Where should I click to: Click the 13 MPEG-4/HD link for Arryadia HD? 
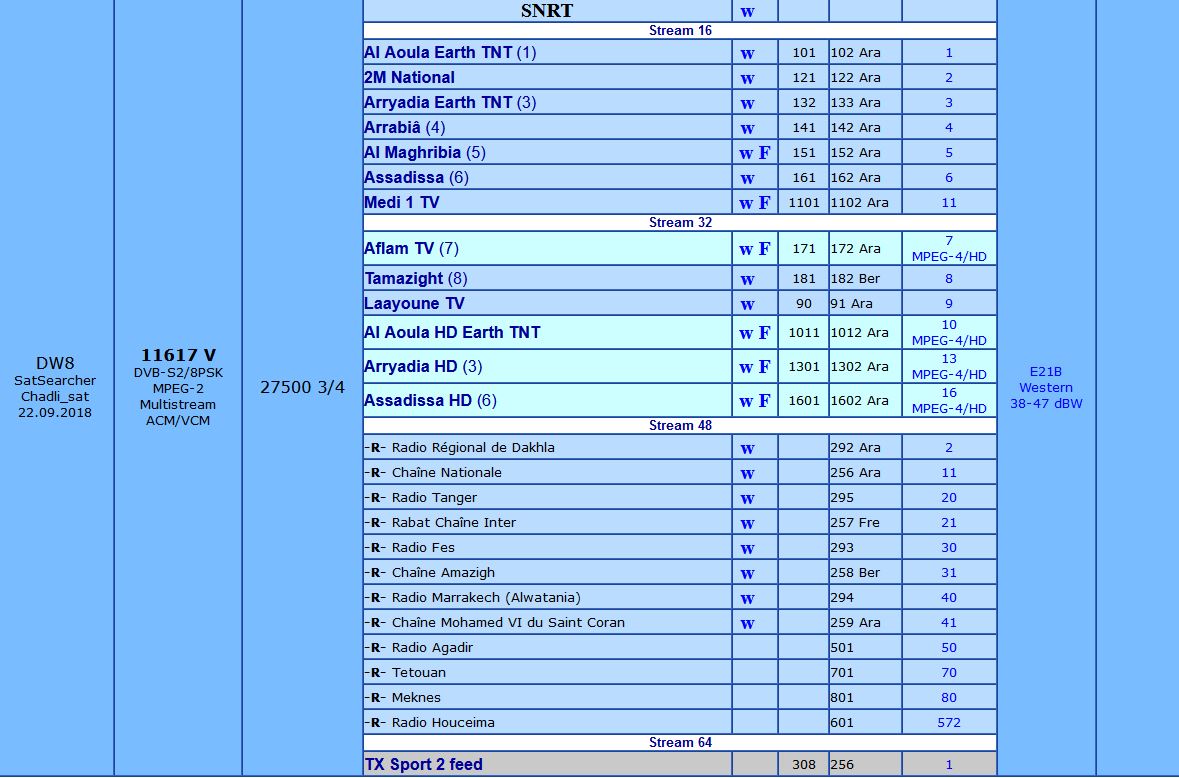pyautogui.click(x=949, y=367)
